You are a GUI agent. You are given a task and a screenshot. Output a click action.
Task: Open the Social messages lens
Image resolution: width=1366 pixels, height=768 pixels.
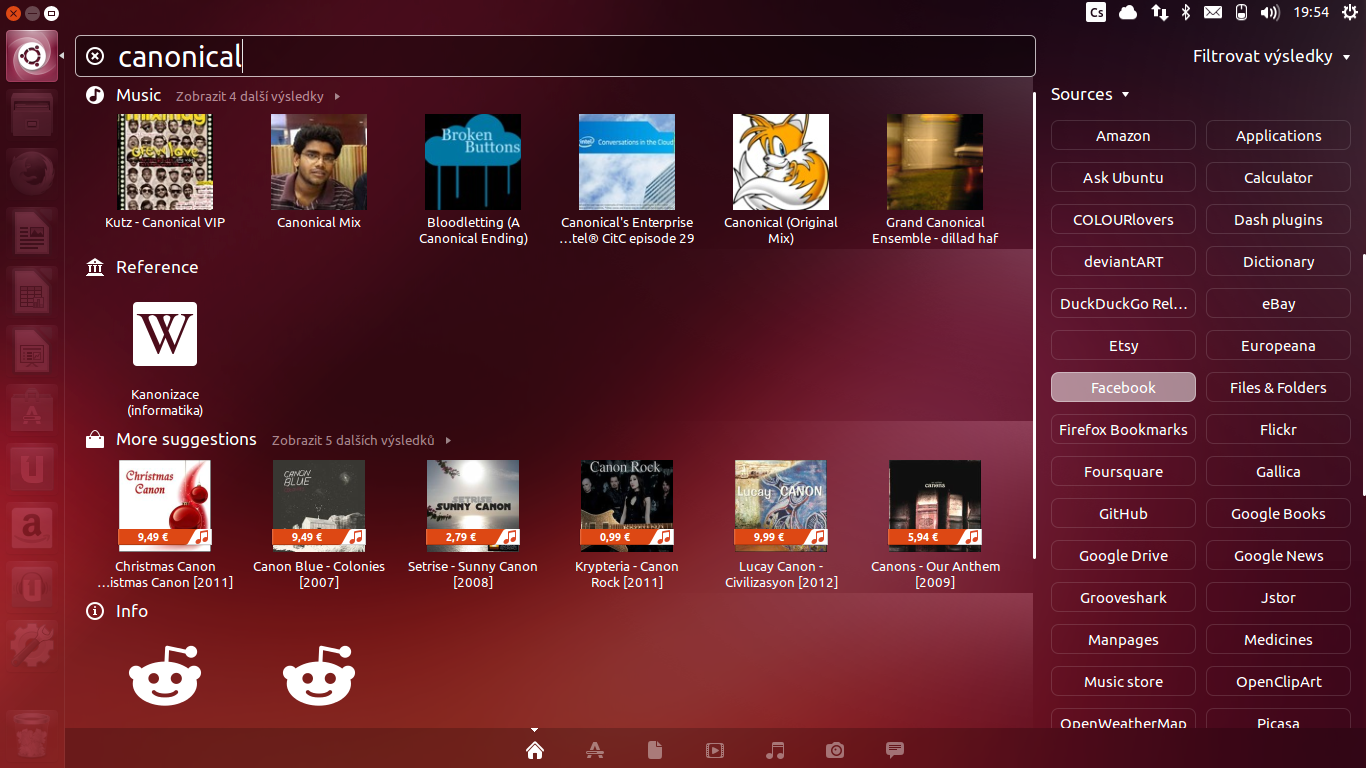(894, 750)
